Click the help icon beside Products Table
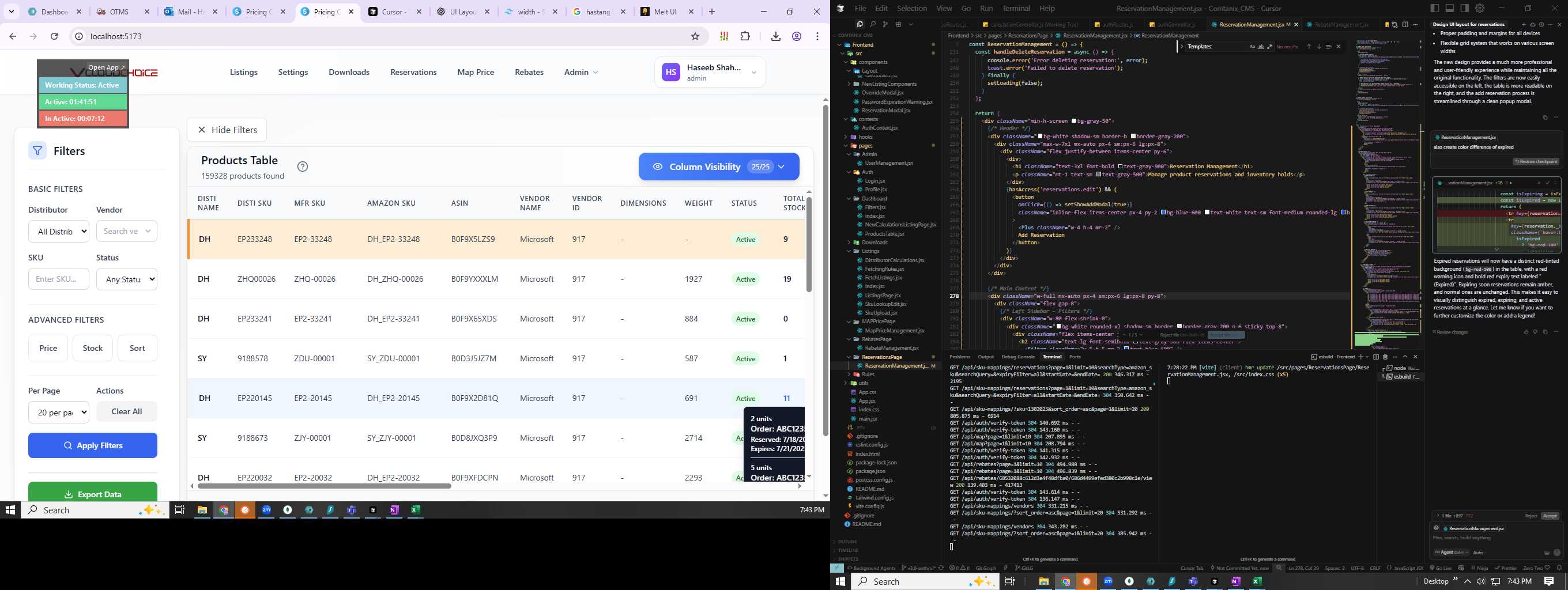This screenshot has width=1568, height=590. pyautogui.click(x=303, y=167)
